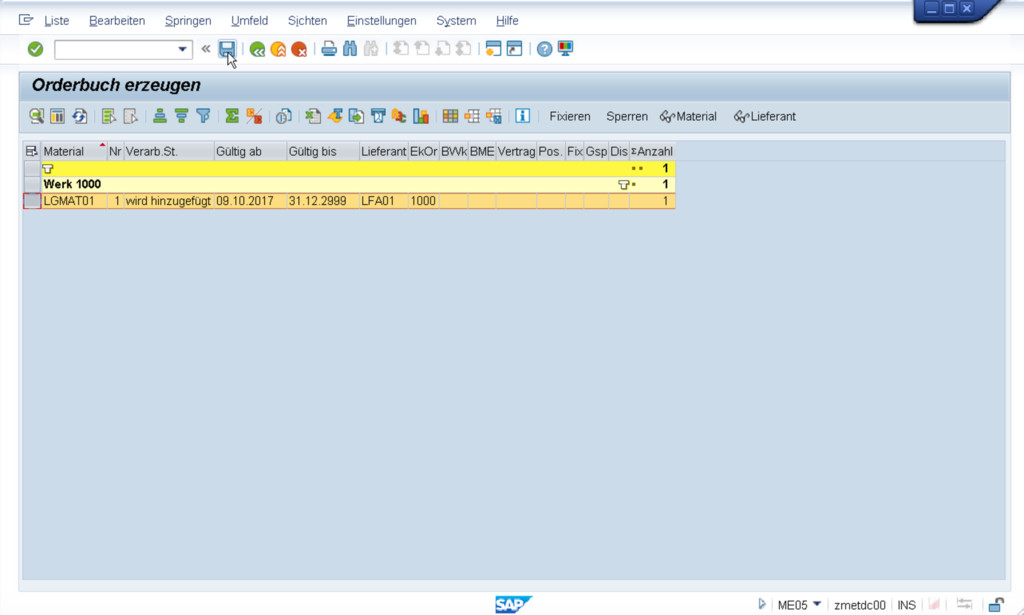The width and height of the screenshot is (1024, 615).
Task: Click the Graphic bar chart icon
Action: click(x=421, y=116)
